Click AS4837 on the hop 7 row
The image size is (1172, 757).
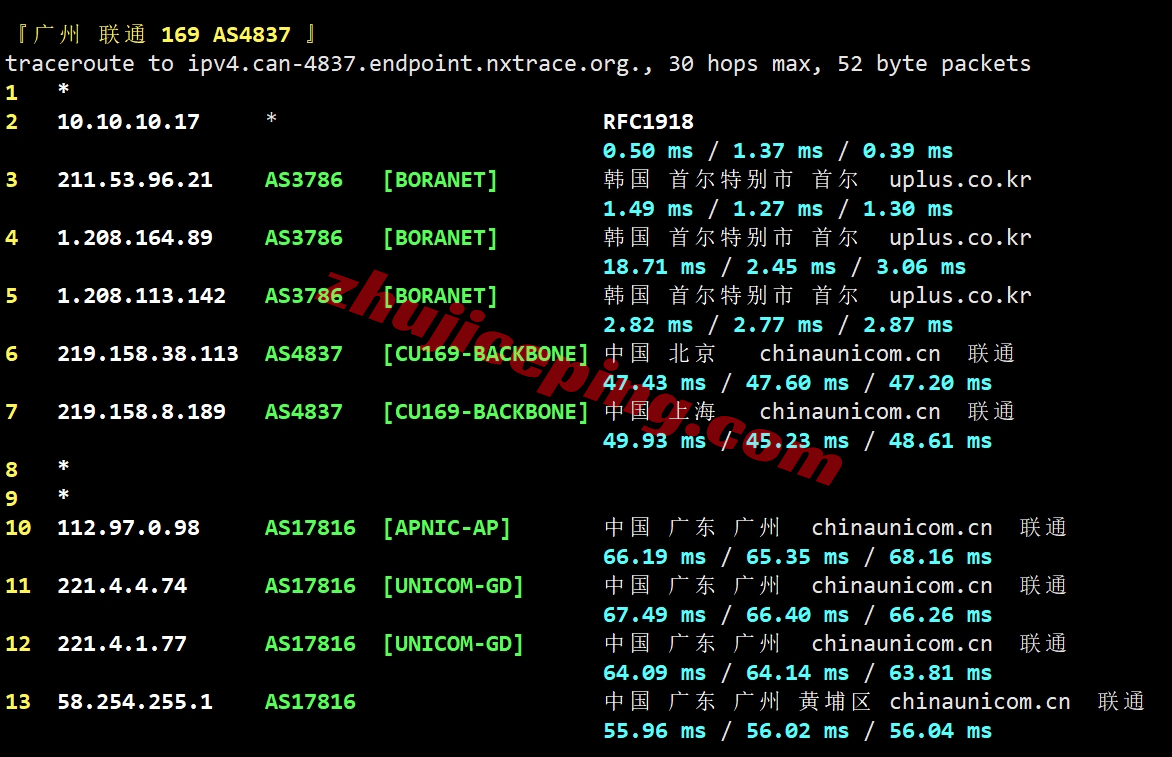[303, 412]
